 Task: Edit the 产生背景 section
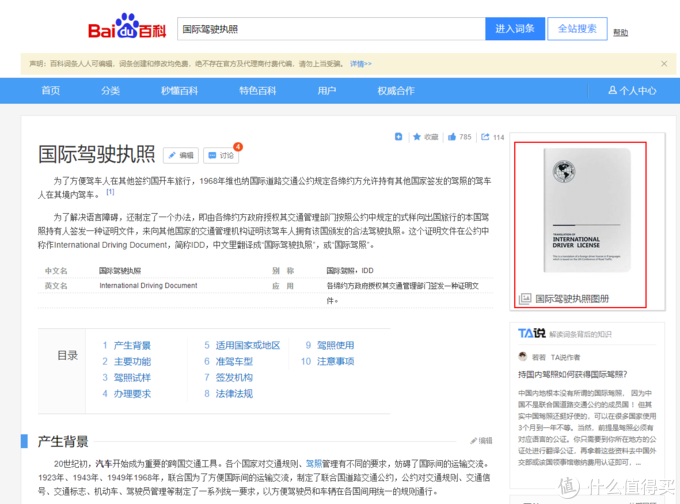pos(480,440)
